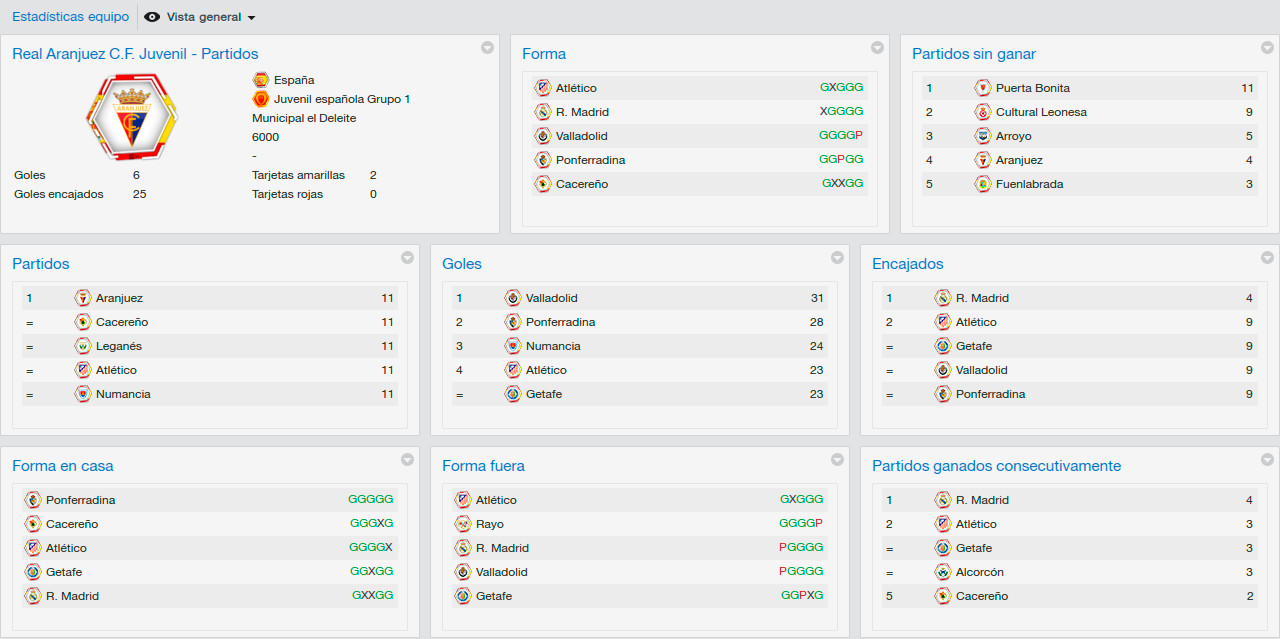Switch to Estadísticas equipo tab
The height and width of the screenshot is (639, 1280).
70,17
